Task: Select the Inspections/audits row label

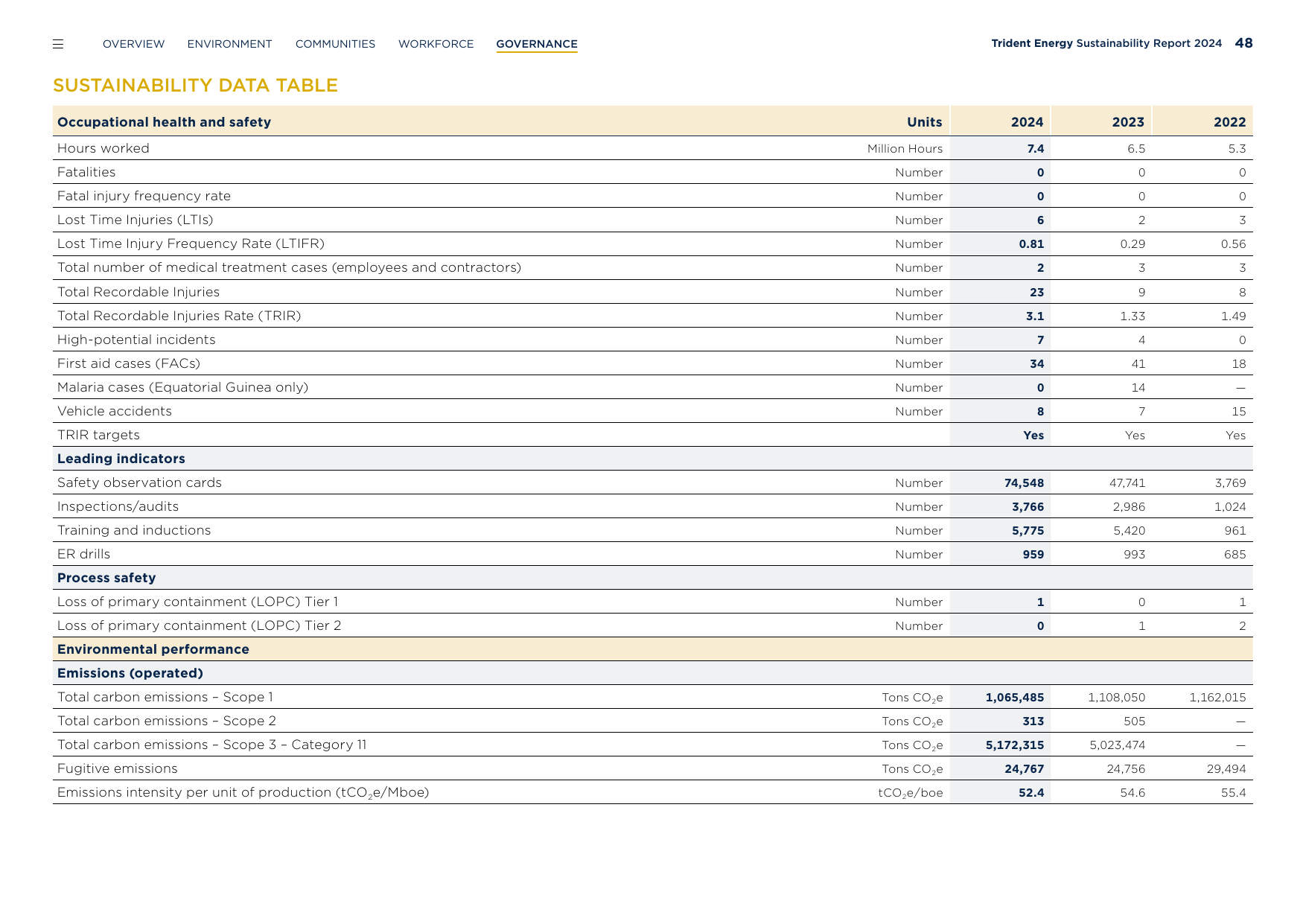Action: click(118, 506)
